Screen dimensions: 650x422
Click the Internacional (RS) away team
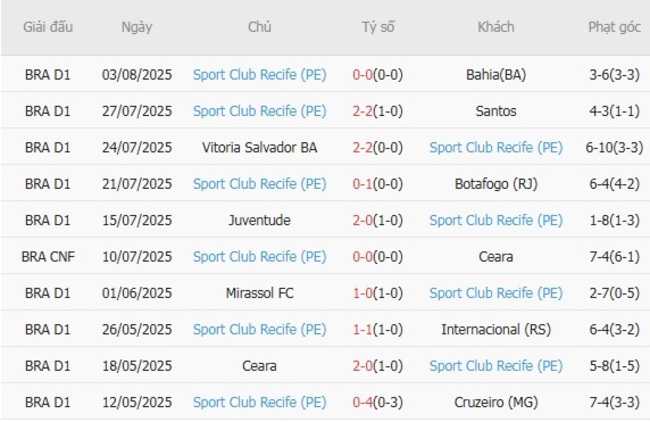coord(496,329)
